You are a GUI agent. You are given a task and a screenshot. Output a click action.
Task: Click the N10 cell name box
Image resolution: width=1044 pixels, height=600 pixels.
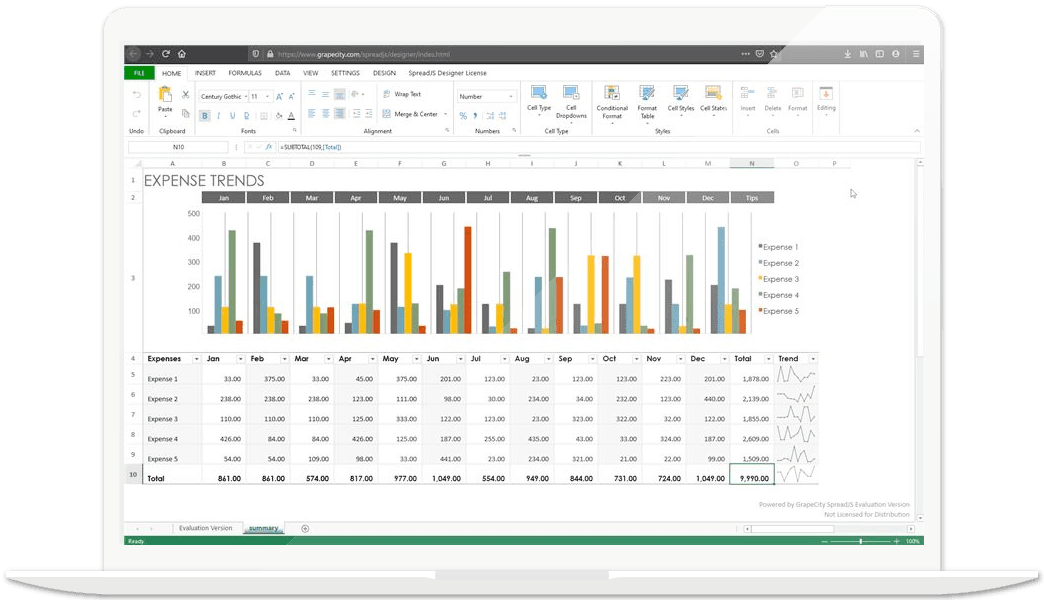point(178,147)
